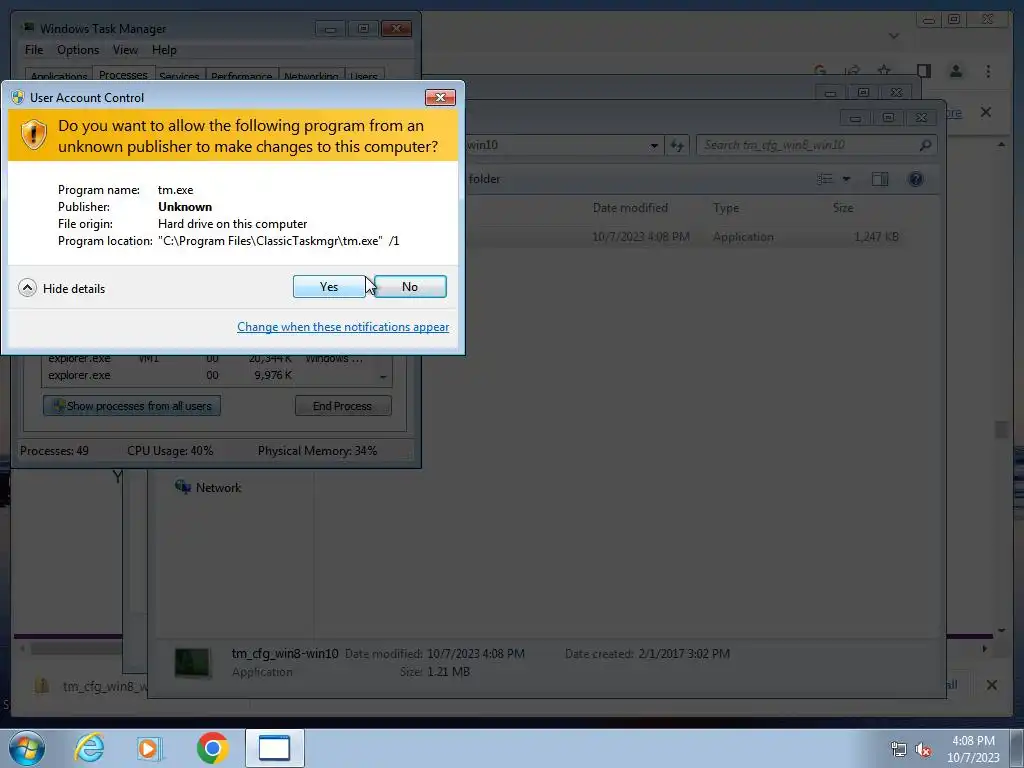
Task: Open Help menu in Task Manager
Action: click(x=164, y=50)
